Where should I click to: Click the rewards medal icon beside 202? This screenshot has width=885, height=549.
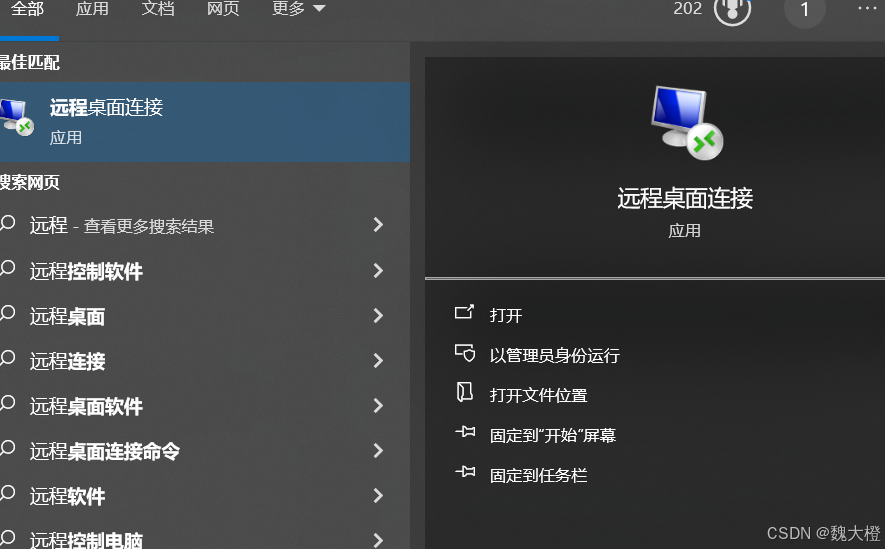click(x=732, y=10)
